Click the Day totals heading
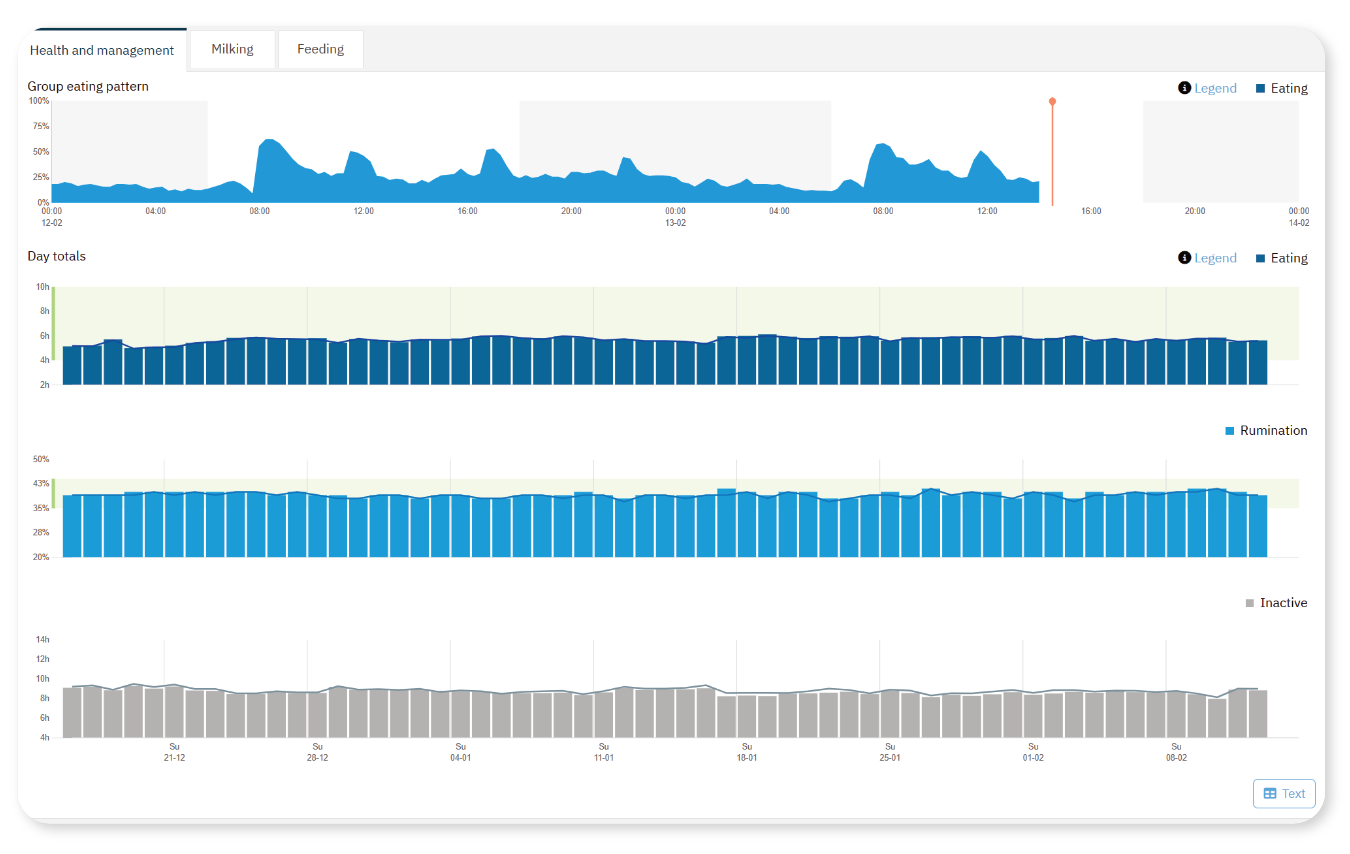This screenshot has height=854, width=1350. (57, 256)
